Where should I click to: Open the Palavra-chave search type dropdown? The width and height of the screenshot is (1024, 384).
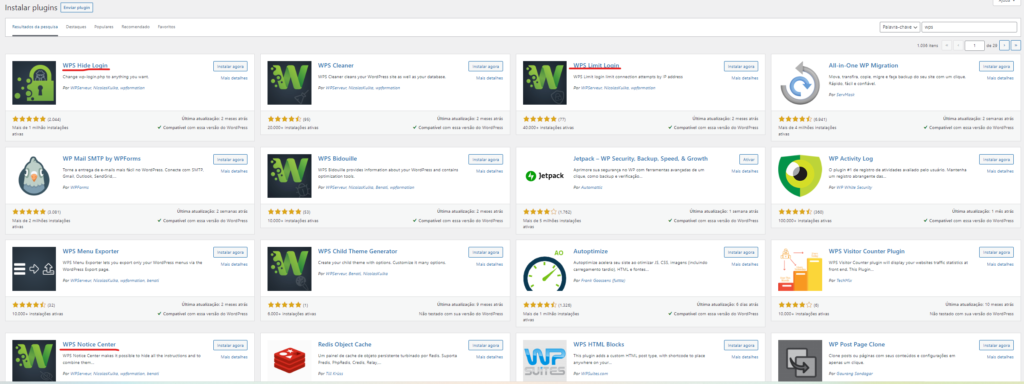(x=900, y=27)
